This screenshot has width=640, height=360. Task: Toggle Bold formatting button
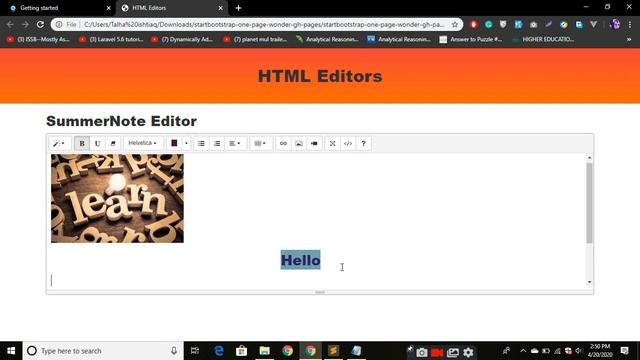tap(82, 143)
